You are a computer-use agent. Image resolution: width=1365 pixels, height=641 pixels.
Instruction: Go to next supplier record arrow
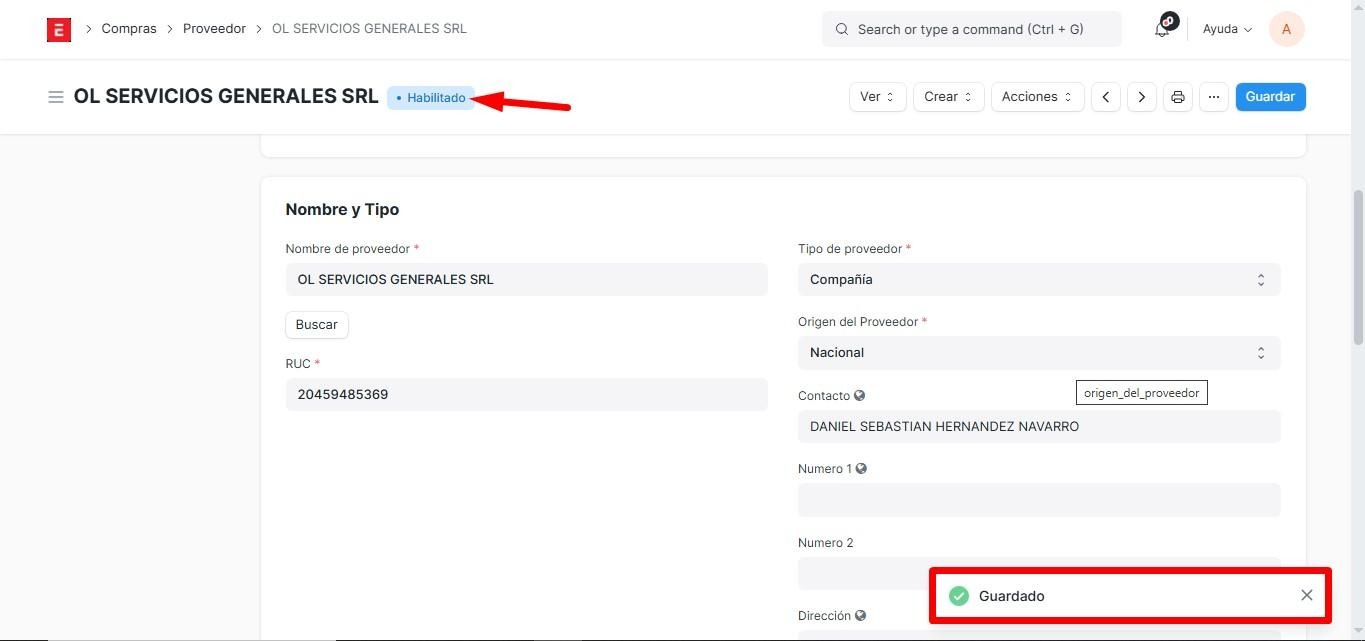tap(1141, 97)
